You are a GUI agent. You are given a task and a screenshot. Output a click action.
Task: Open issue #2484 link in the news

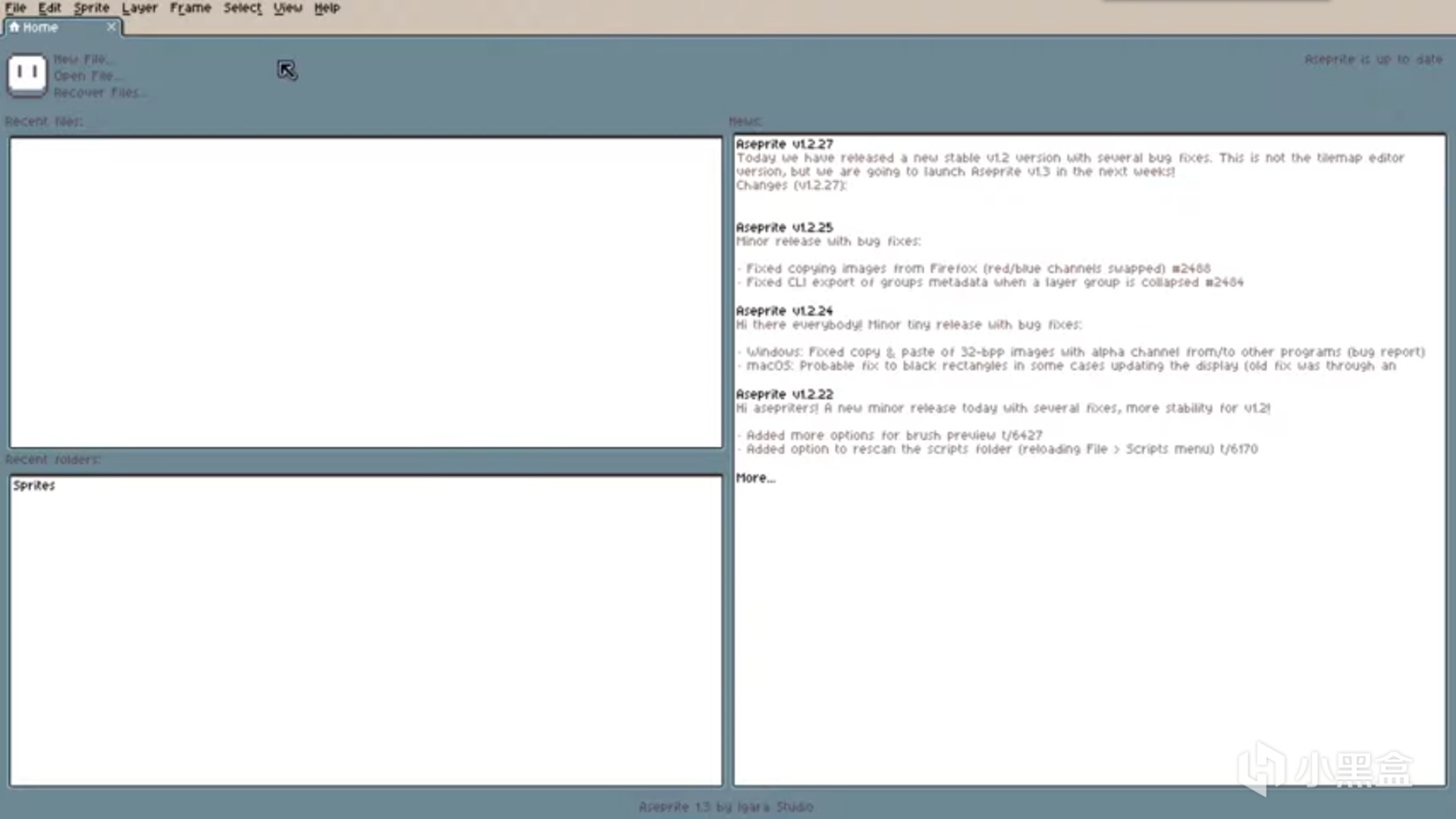1224,282
